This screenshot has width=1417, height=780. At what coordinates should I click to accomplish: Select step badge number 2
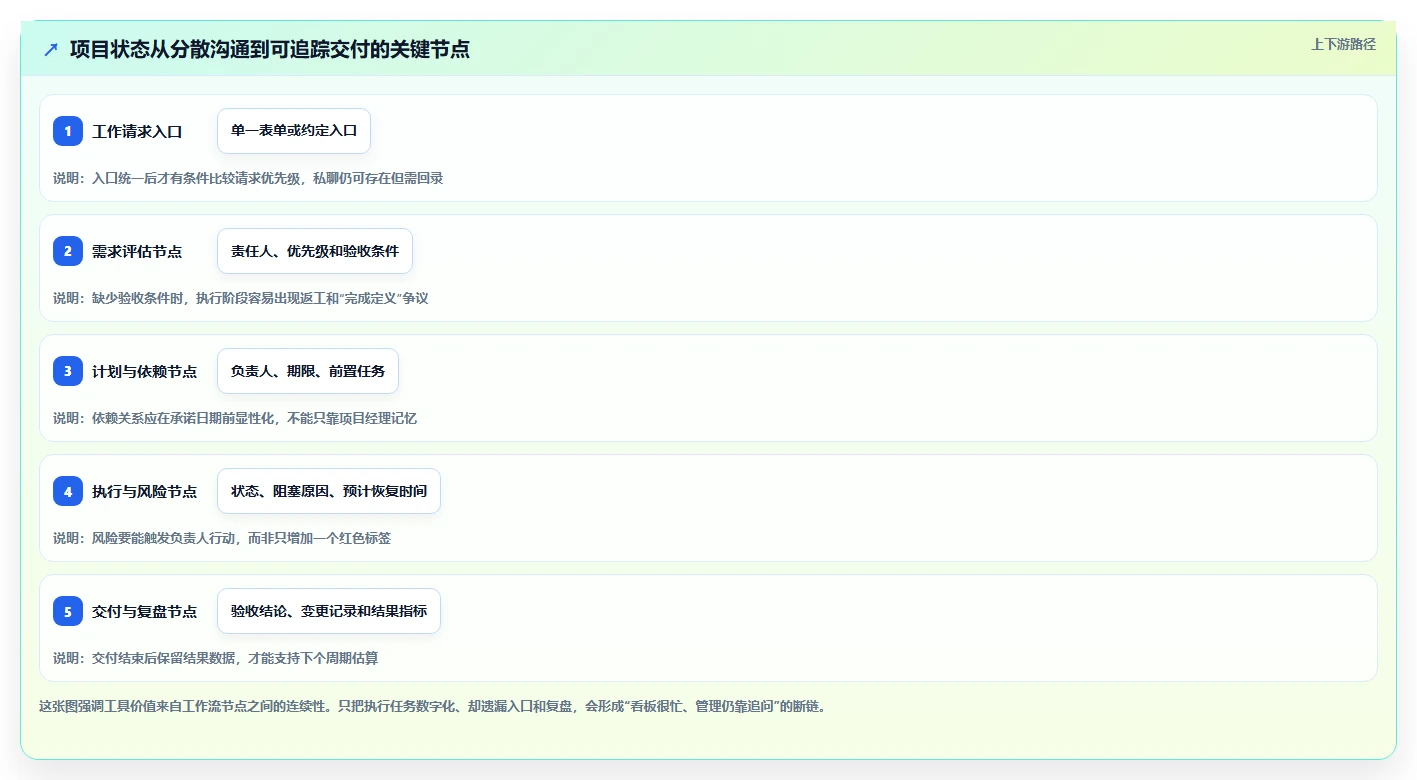tap(68, 251)
